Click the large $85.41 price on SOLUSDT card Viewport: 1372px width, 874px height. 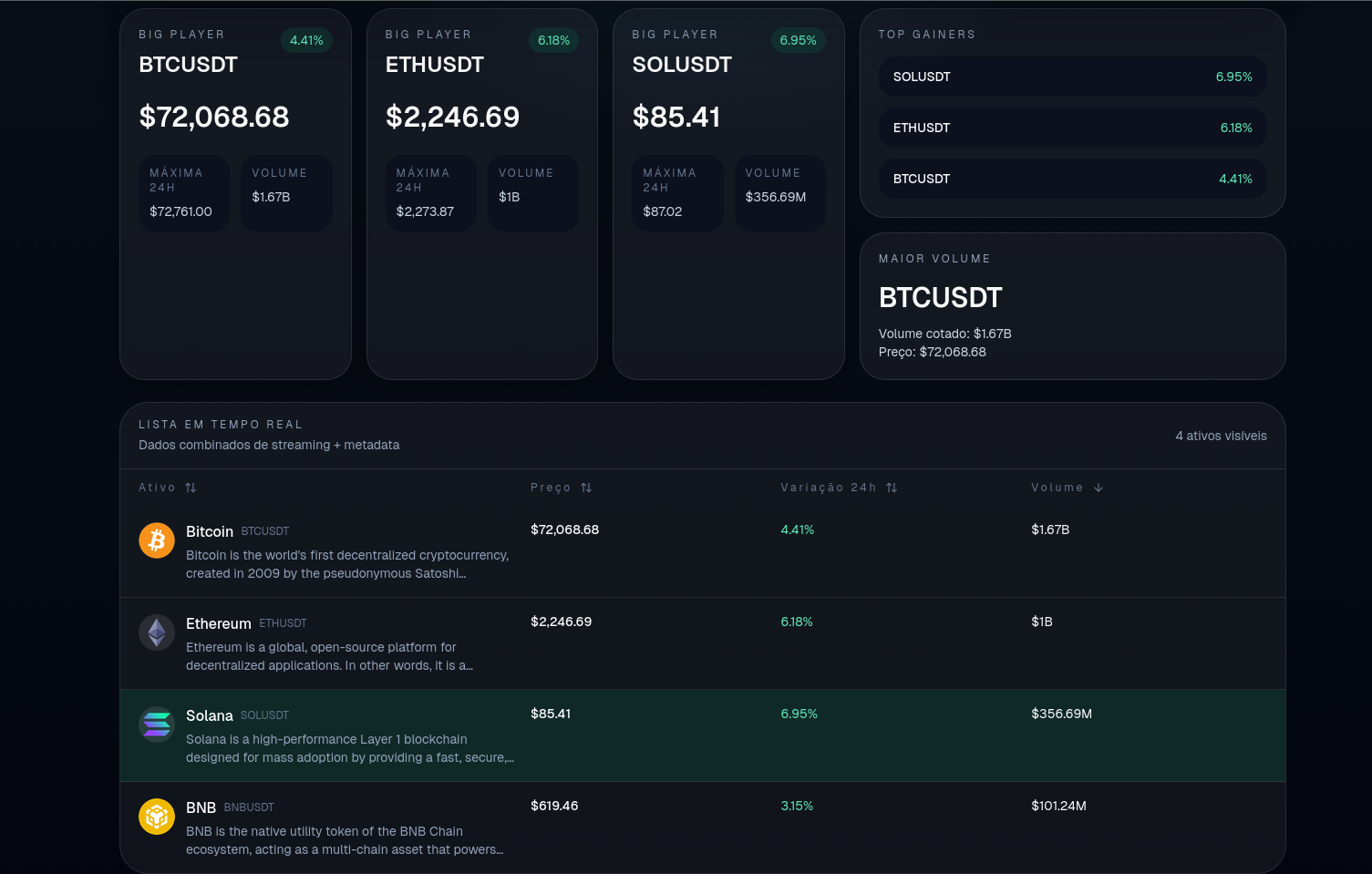coord(676,117)
